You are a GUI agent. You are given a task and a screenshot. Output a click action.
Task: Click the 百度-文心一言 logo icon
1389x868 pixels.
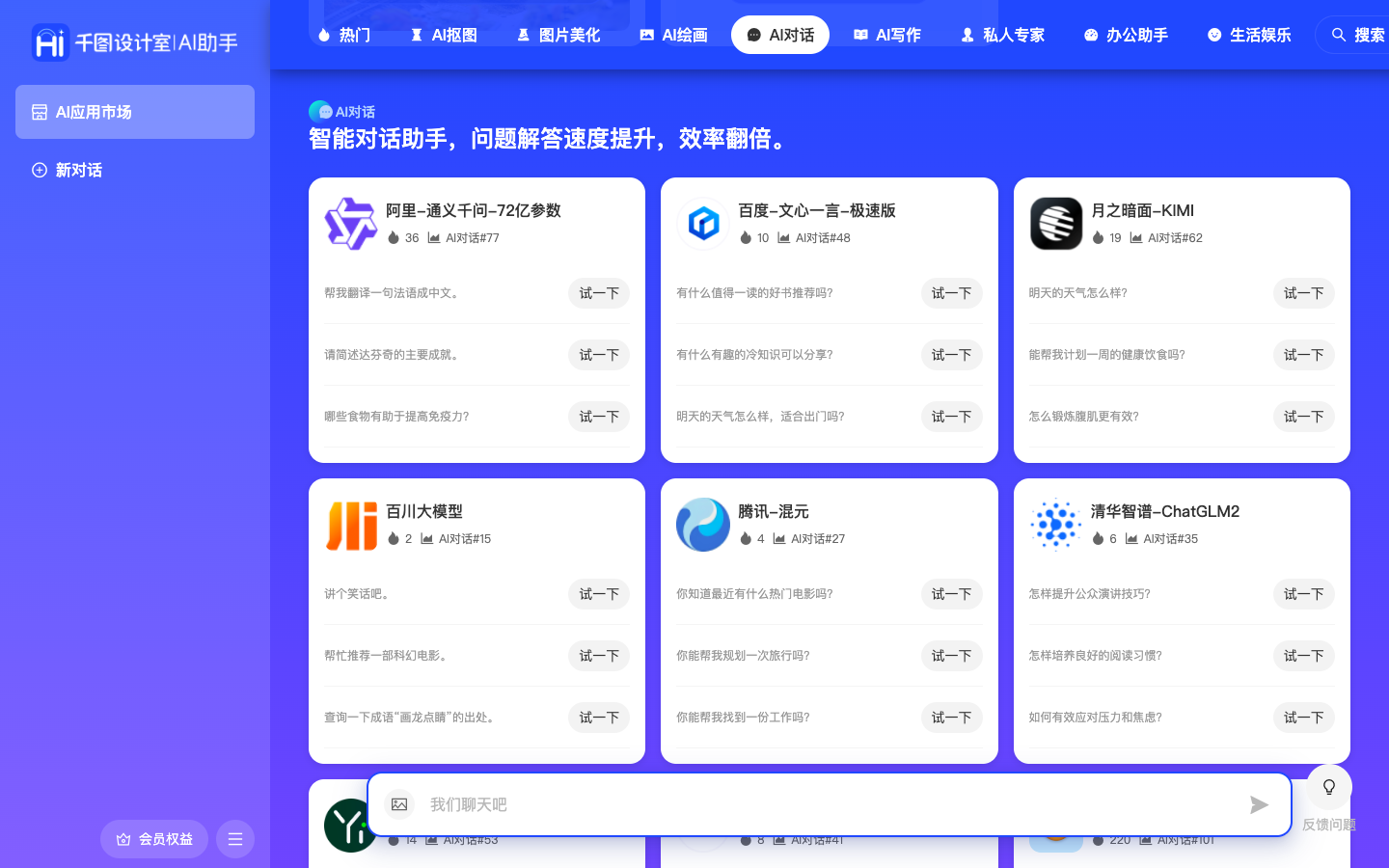[x=703, y=223]
